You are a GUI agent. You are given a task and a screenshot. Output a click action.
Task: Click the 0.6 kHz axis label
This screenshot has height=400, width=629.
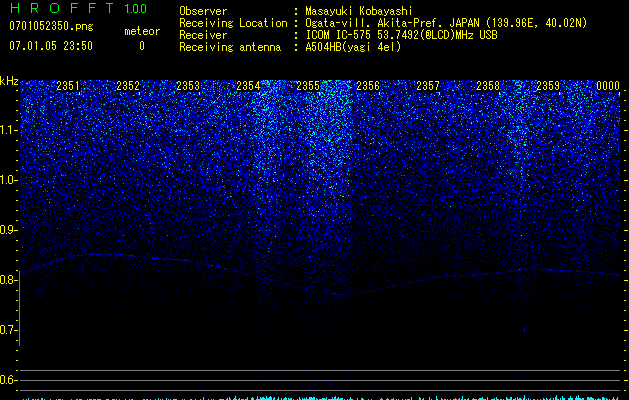[x=9, y=380]
